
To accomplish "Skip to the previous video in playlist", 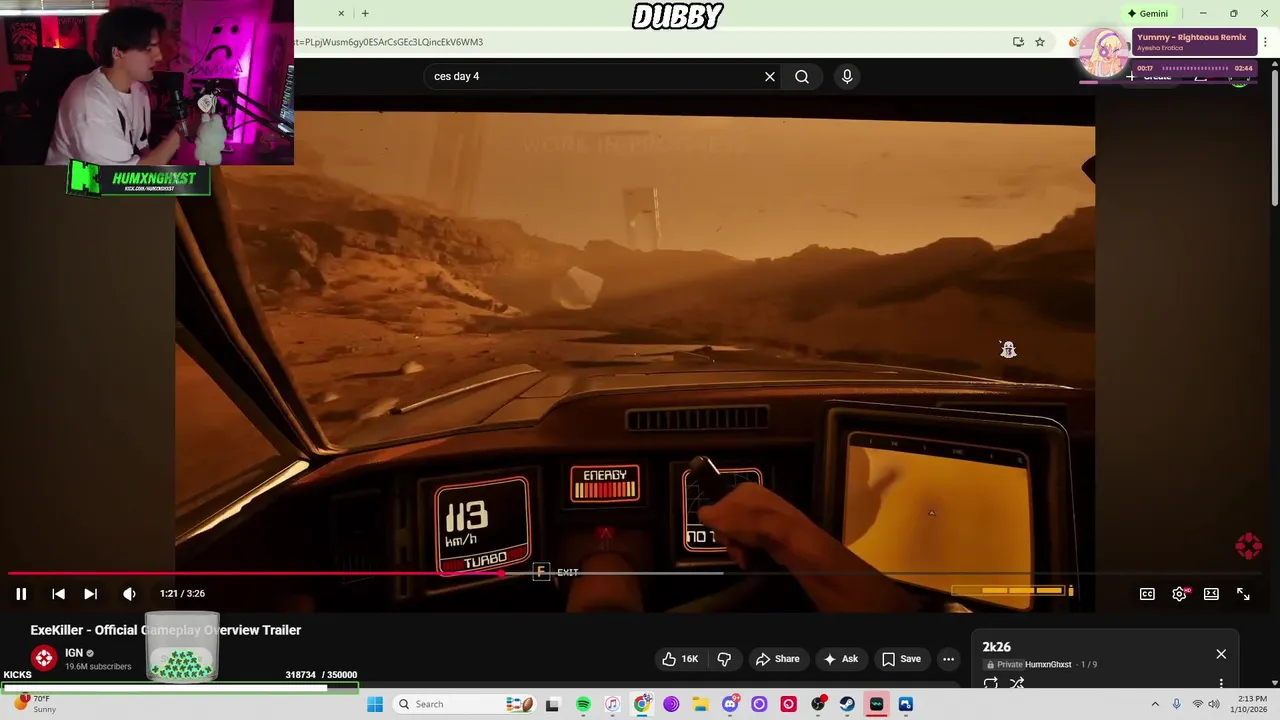I will tap(58, 593).
